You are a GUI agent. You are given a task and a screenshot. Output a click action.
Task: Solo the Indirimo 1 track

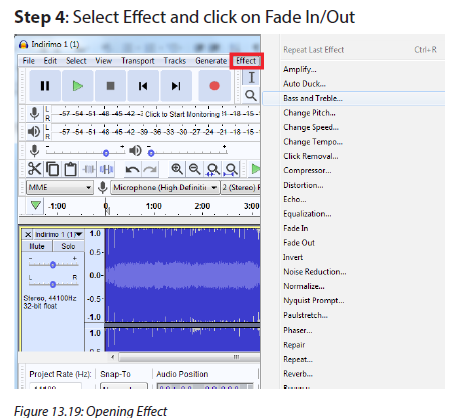(68, 246)
